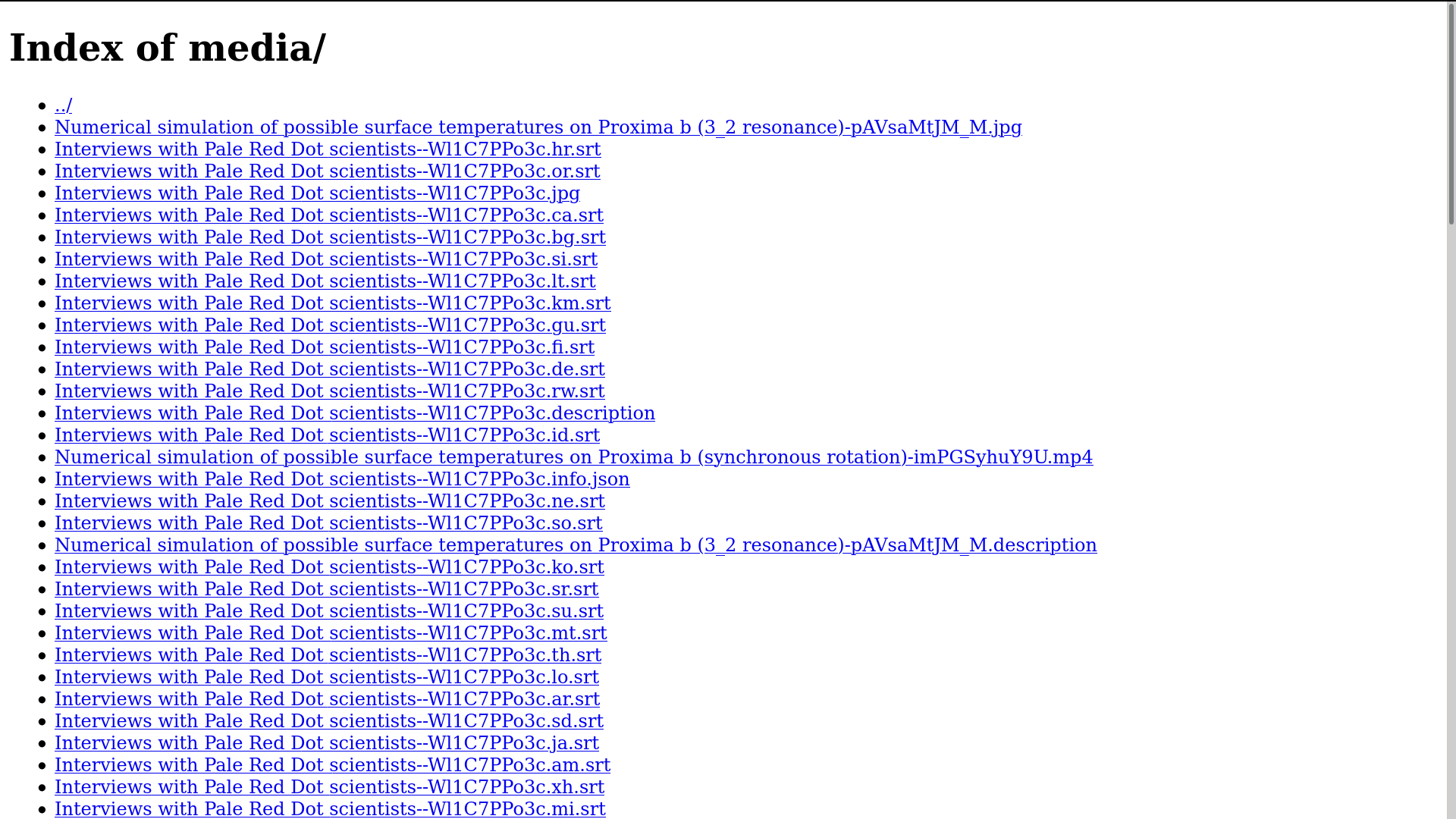Screen dimensions: 1456x819
Task: Click the Wl1C7PPo3c.jpg thumbnail link
Action: pyautogui.click(x=317, y=193)
